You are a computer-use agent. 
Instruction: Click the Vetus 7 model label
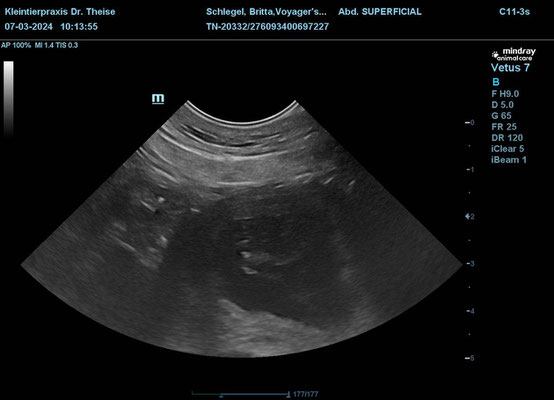pos(510,67)
